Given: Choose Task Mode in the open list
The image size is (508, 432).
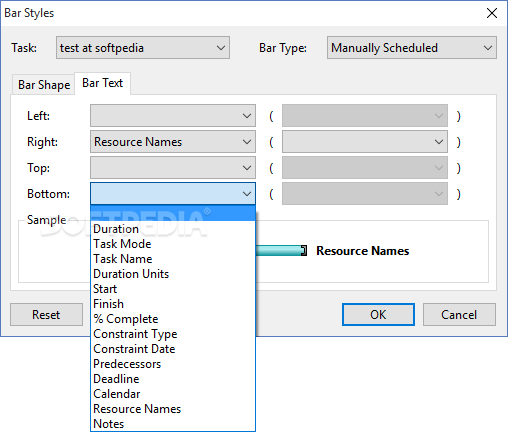Looking at the screenshot, I should pos(173,244).
